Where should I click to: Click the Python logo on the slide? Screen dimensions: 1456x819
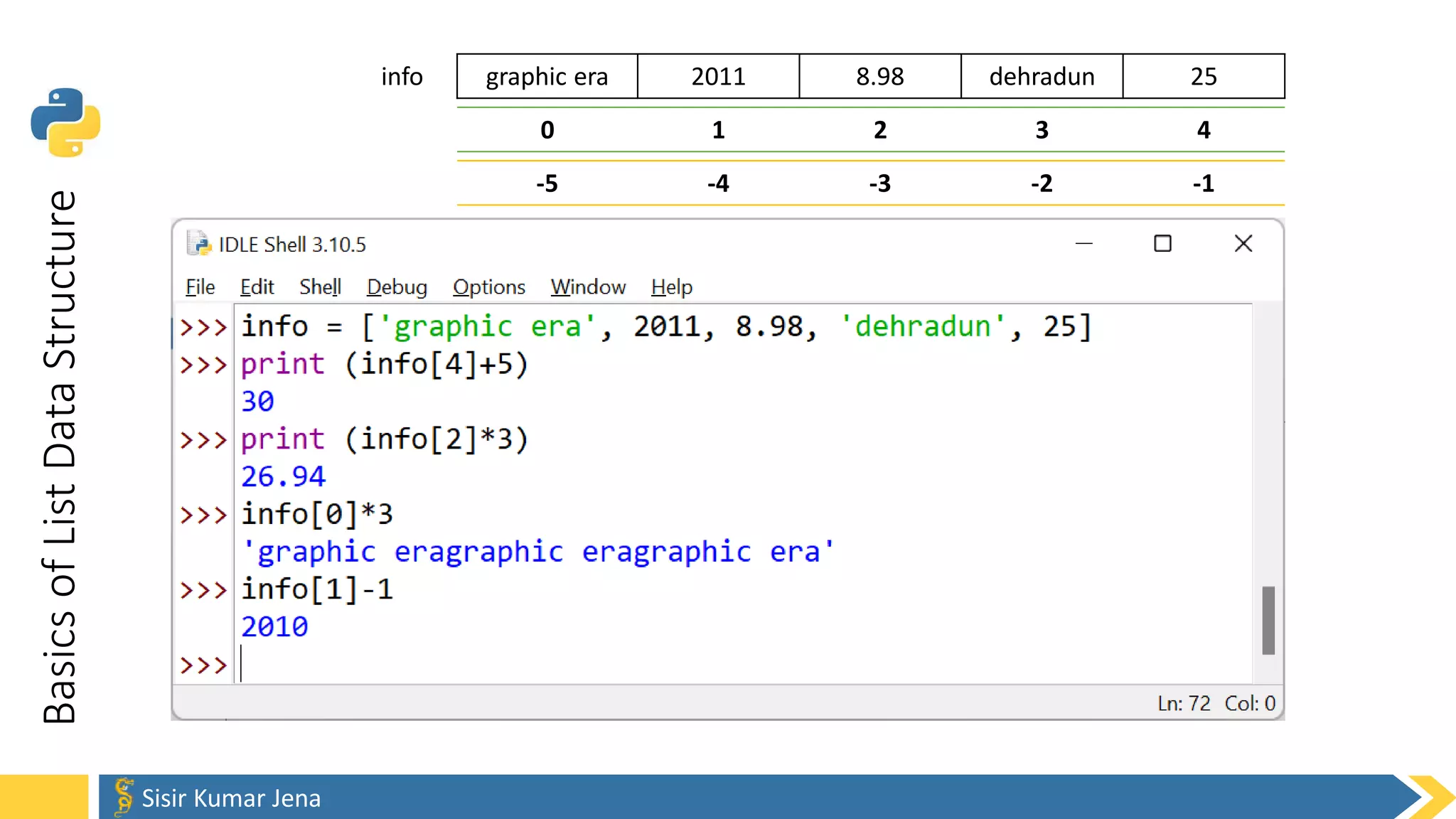(65, 122)
